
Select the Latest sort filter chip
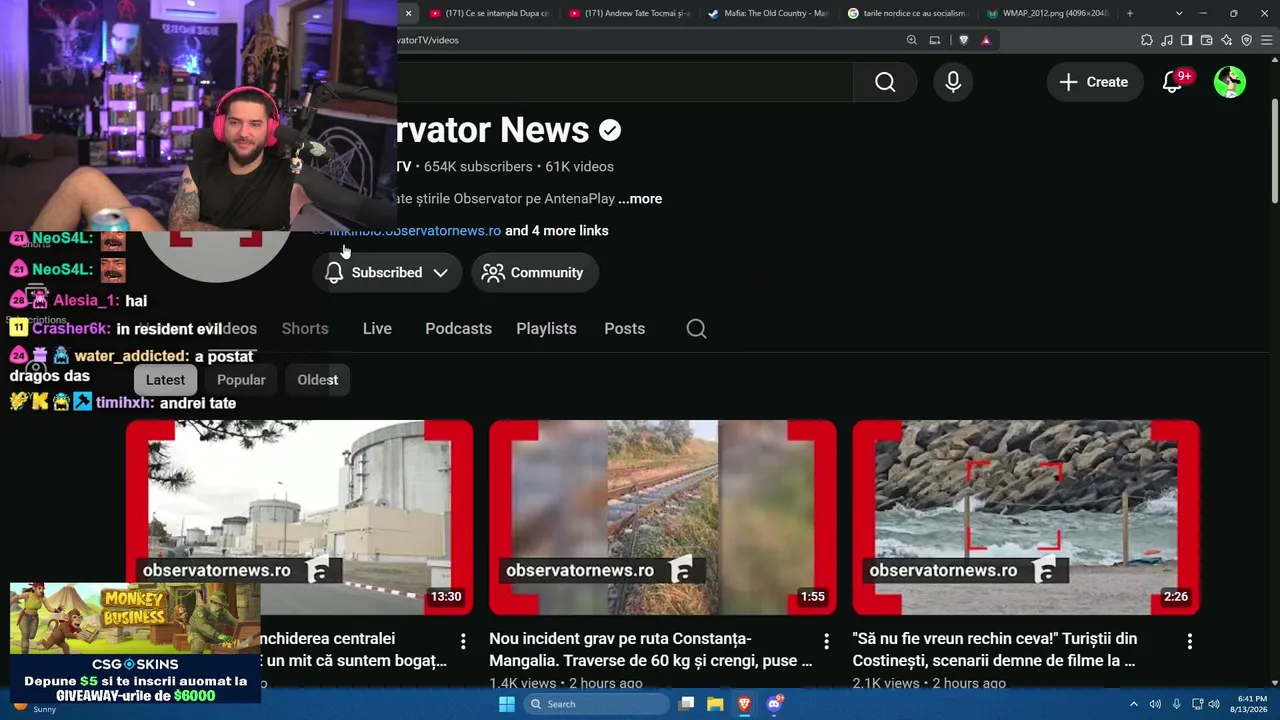pos(165,380)
